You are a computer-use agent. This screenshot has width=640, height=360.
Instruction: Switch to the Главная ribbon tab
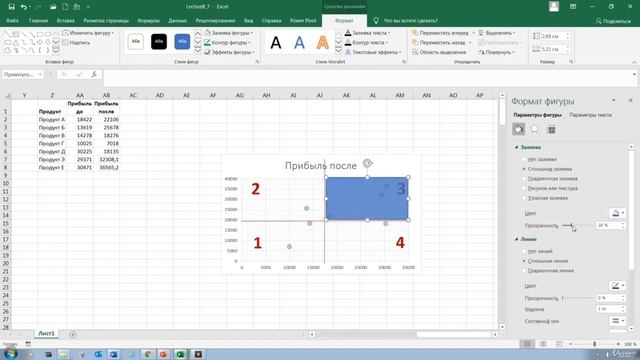38,20
